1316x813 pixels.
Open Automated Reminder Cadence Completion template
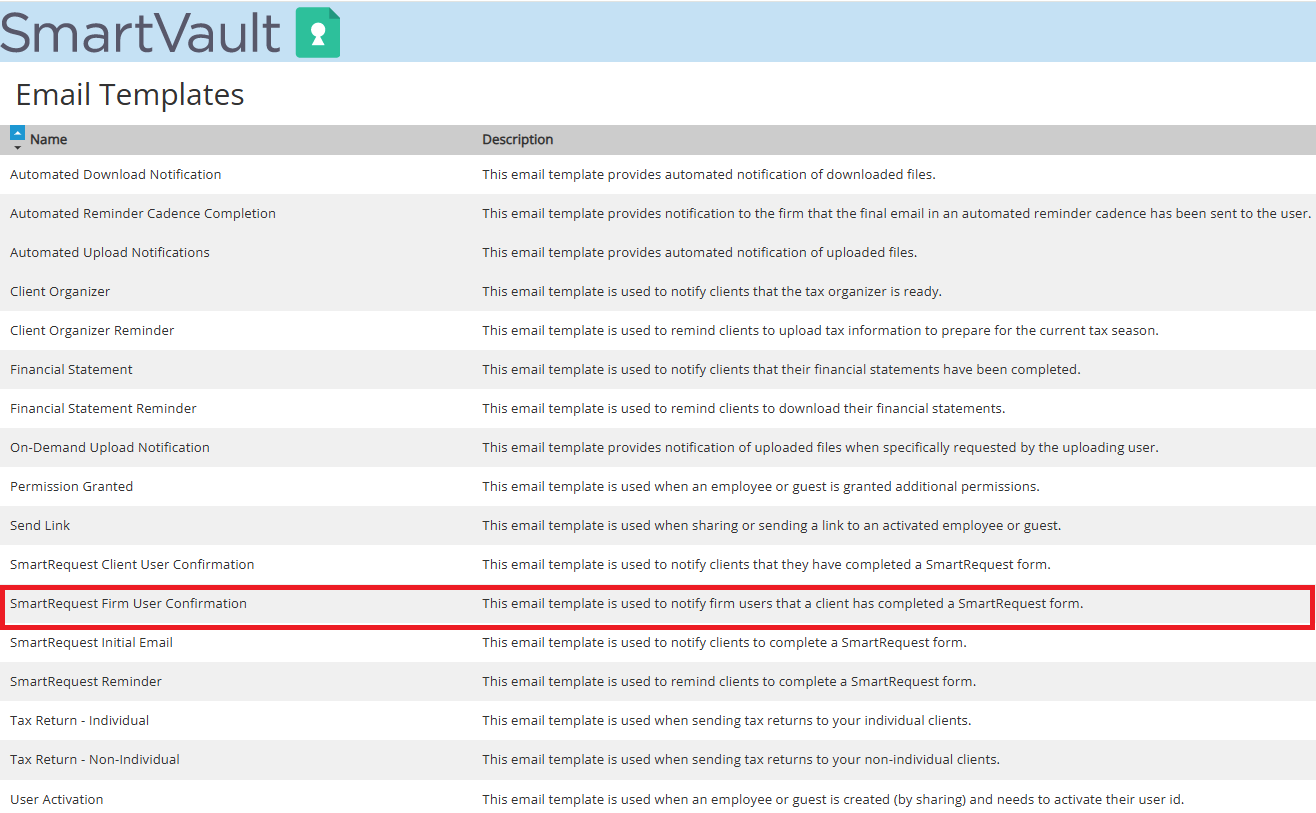coord(143,213)
